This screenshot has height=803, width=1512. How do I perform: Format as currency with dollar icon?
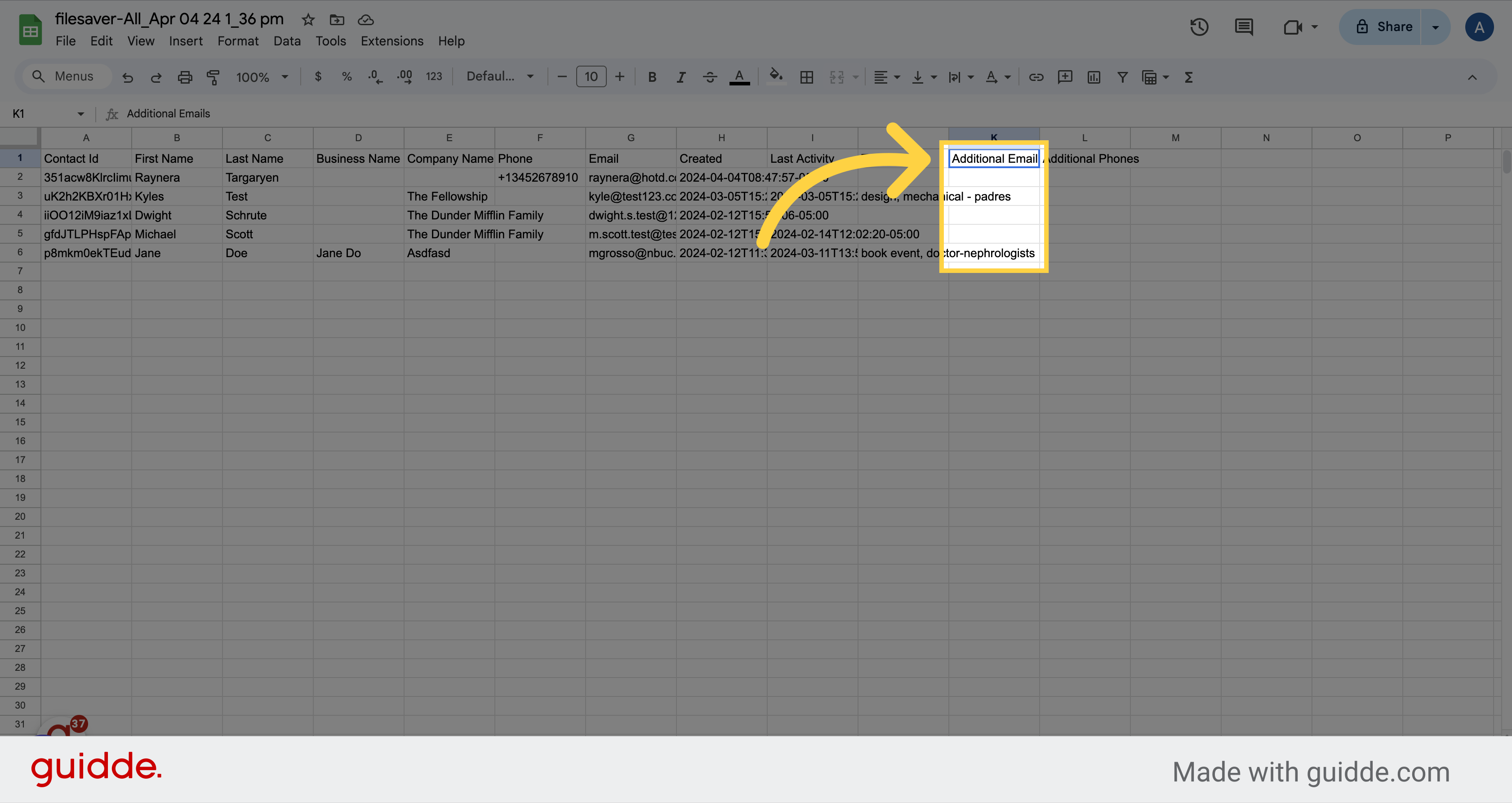(318, 77)
